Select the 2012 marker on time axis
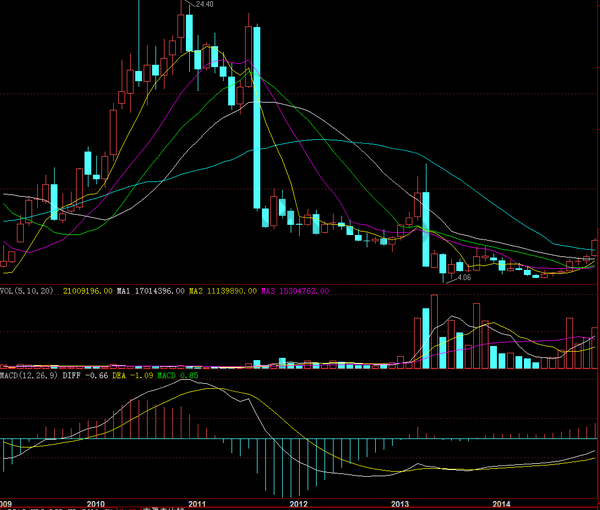This screenshot has width=600, height=510. coord(299,503)
